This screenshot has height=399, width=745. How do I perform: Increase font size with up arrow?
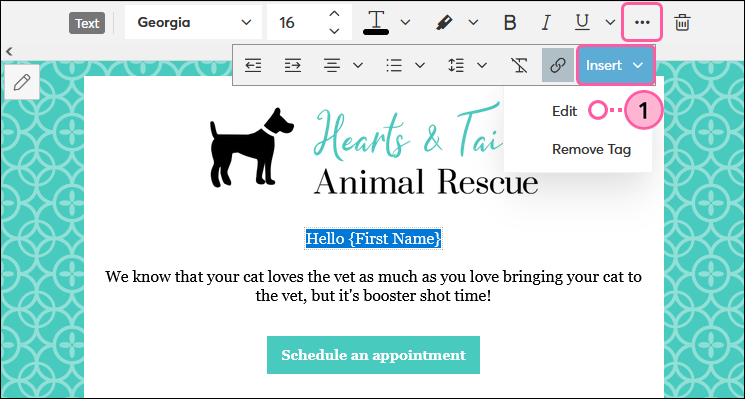point(334,14)
